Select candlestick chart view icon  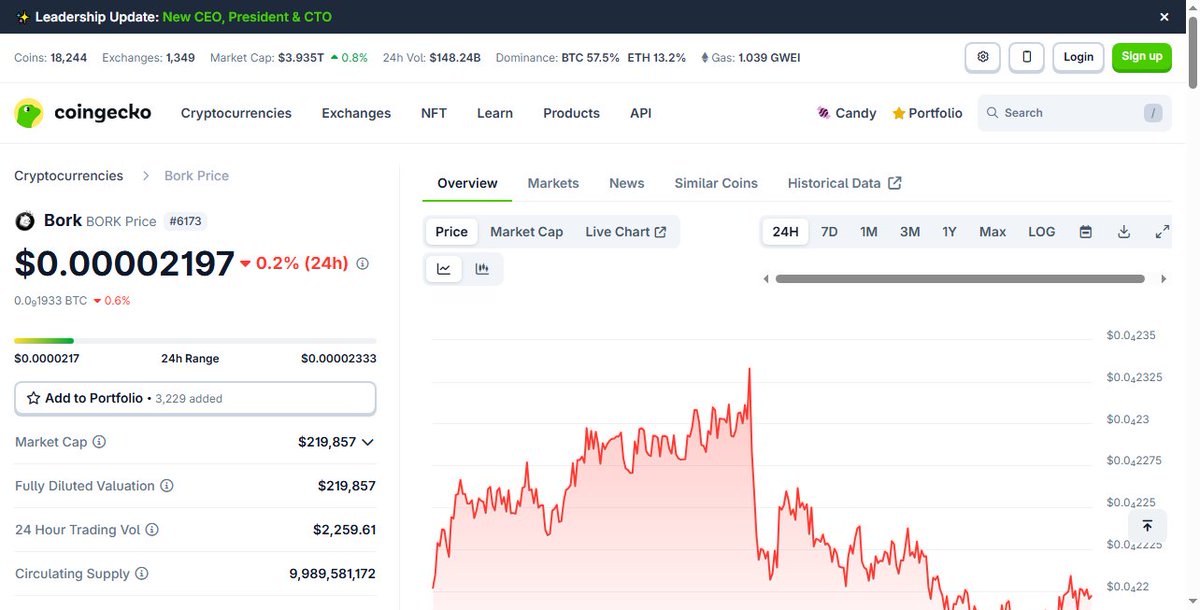[482, 269]
